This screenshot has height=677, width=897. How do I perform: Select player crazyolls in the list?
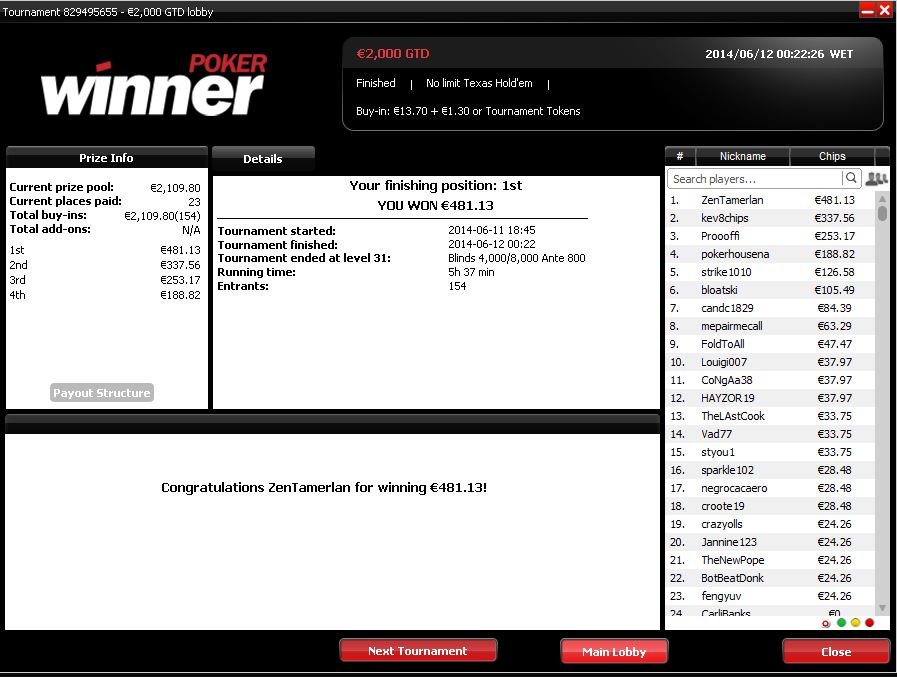click(x=771, y=524)
